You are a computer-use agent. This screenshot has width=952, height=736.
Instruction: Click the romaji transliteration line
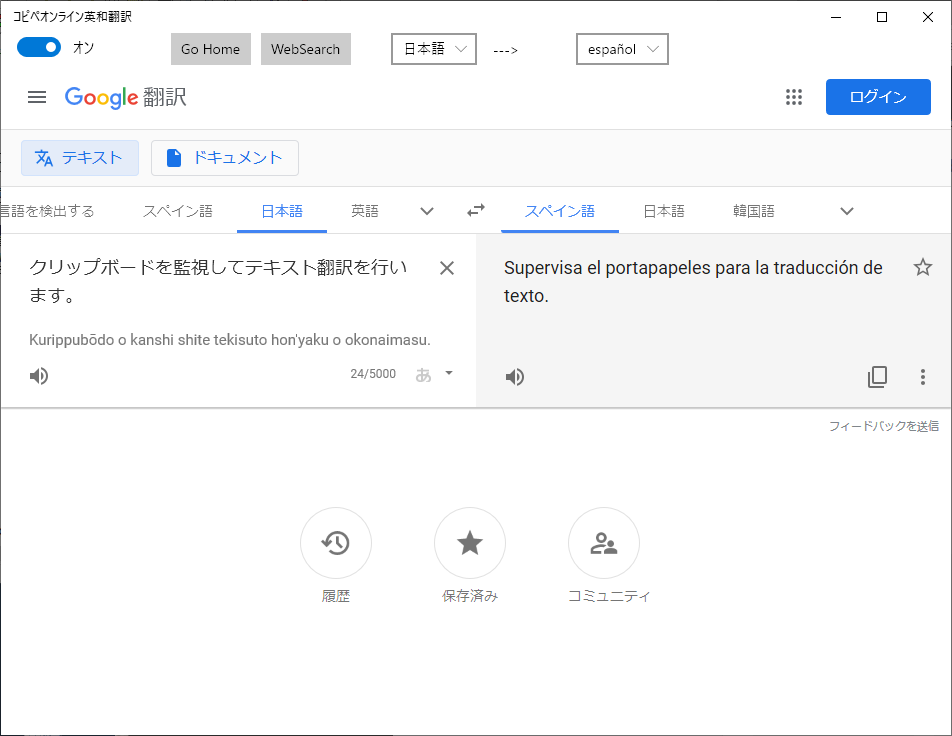230,340
